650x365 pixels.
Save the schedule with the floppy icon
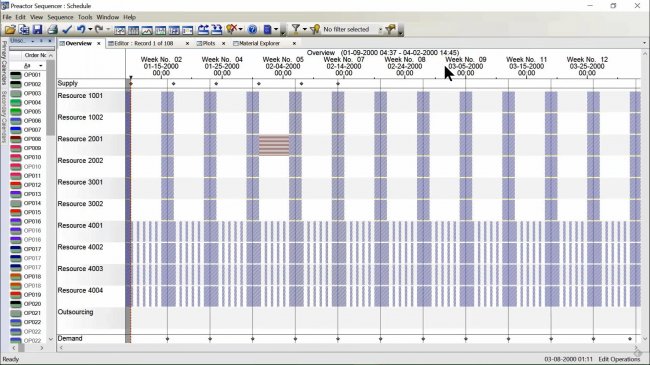pos(37,29)
